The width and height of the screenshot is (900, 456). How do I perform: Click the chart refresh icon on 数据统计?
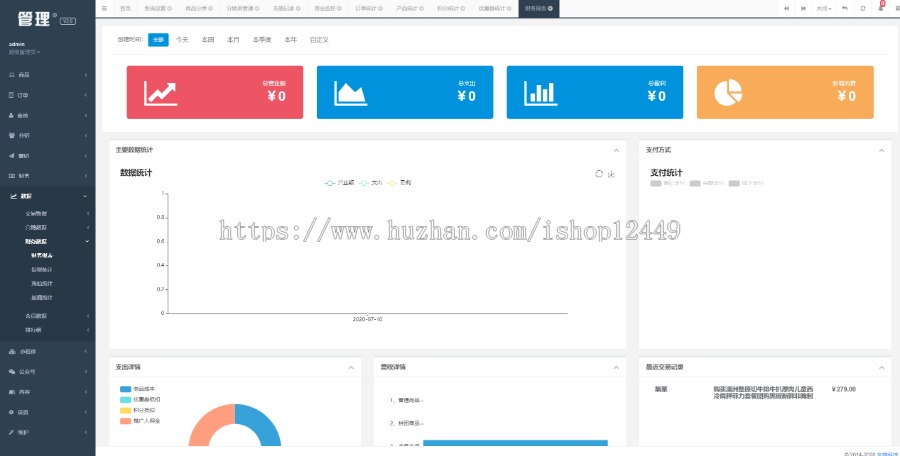[x=599, y=174]
